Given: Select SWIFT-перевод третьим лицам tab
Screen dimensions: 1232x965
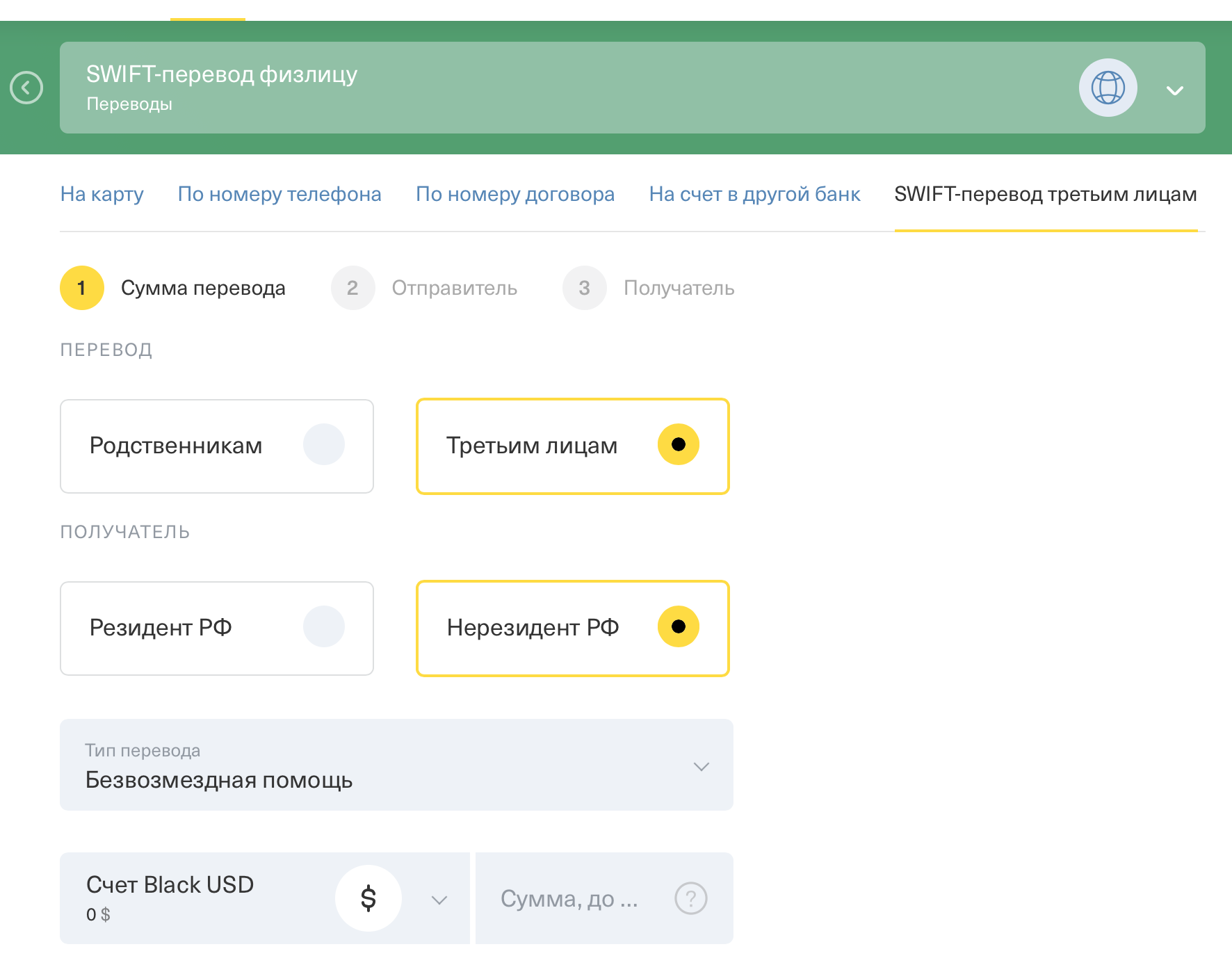Looking at the screenshot, I should (x=1046, y=194).
